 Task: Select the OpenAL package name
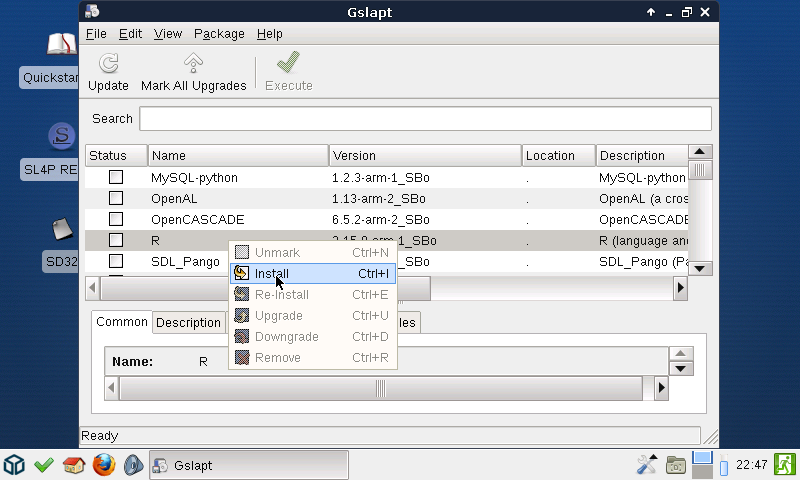(174, 198)
